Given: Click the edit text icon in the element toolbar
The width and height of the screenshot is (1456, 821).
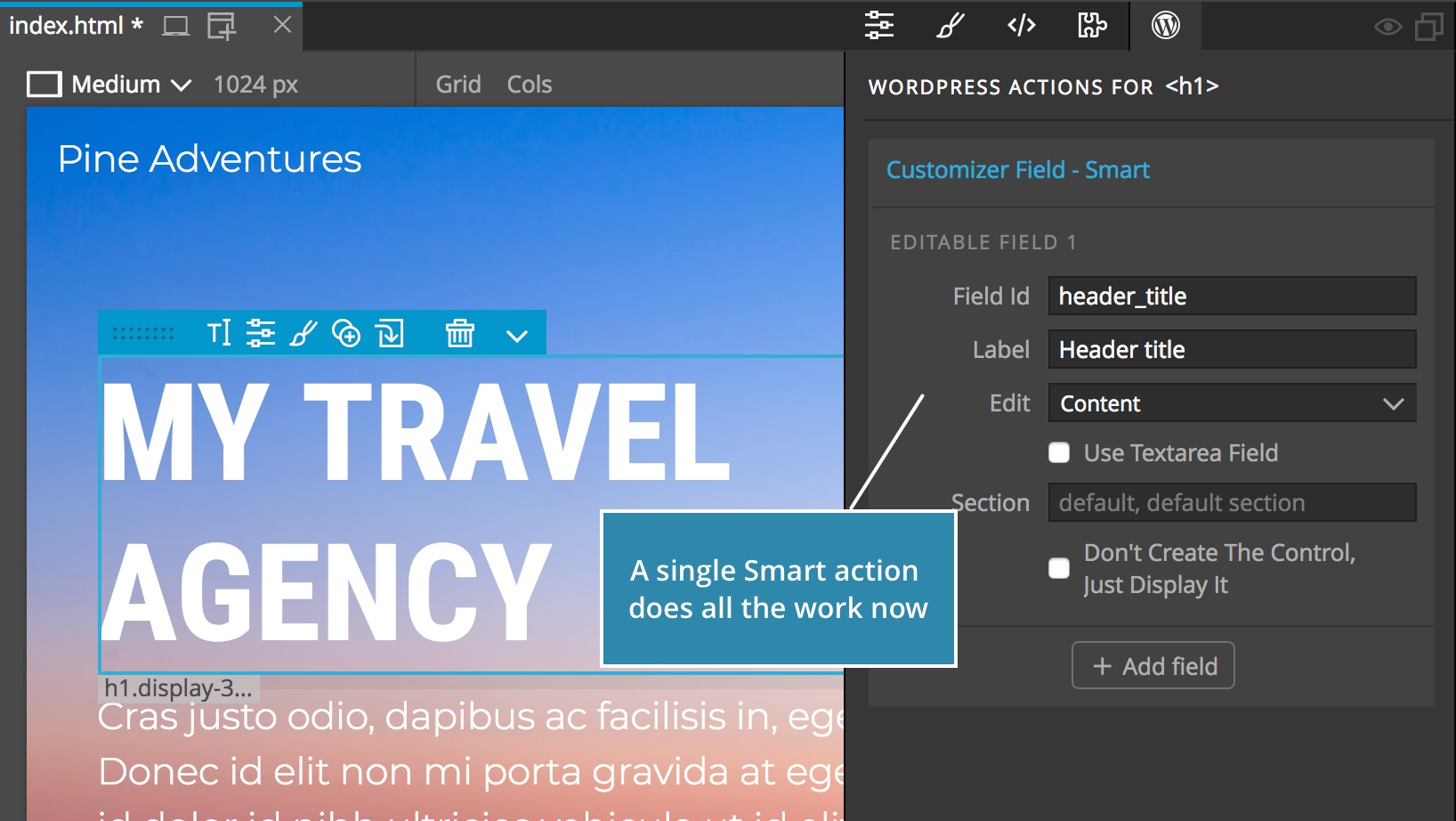Looking at the screenshot, I should 219,333.
